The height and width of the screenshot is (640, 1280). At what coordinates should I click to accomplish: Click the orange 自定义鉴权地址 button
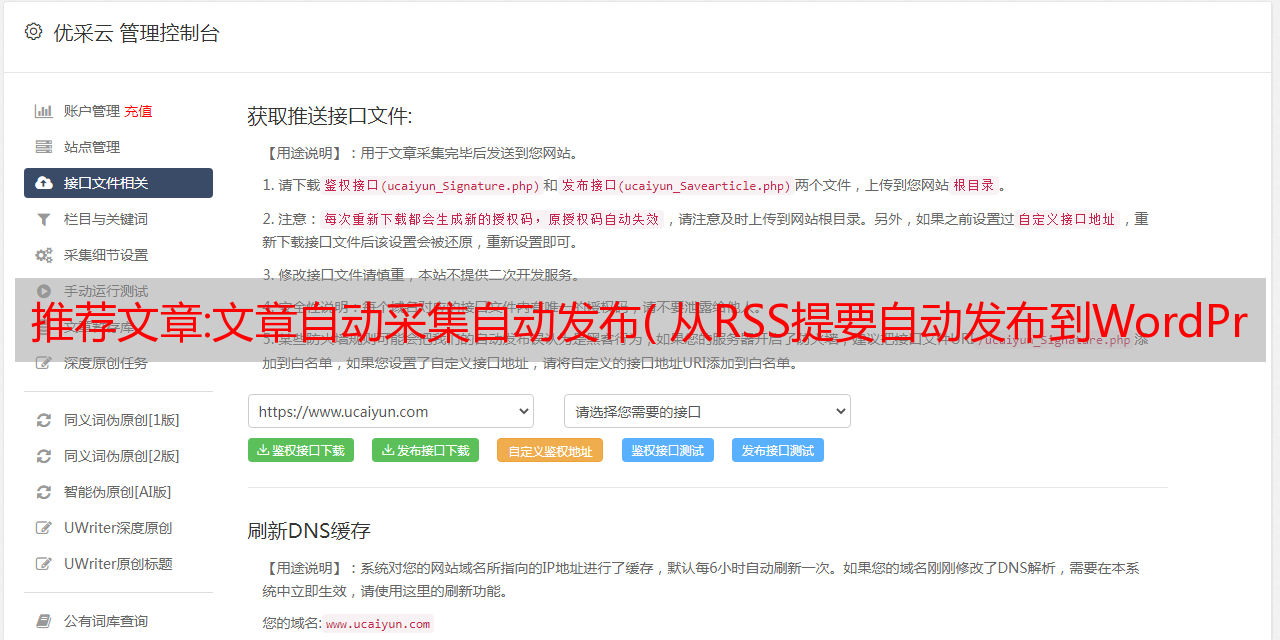pos(549,451)
